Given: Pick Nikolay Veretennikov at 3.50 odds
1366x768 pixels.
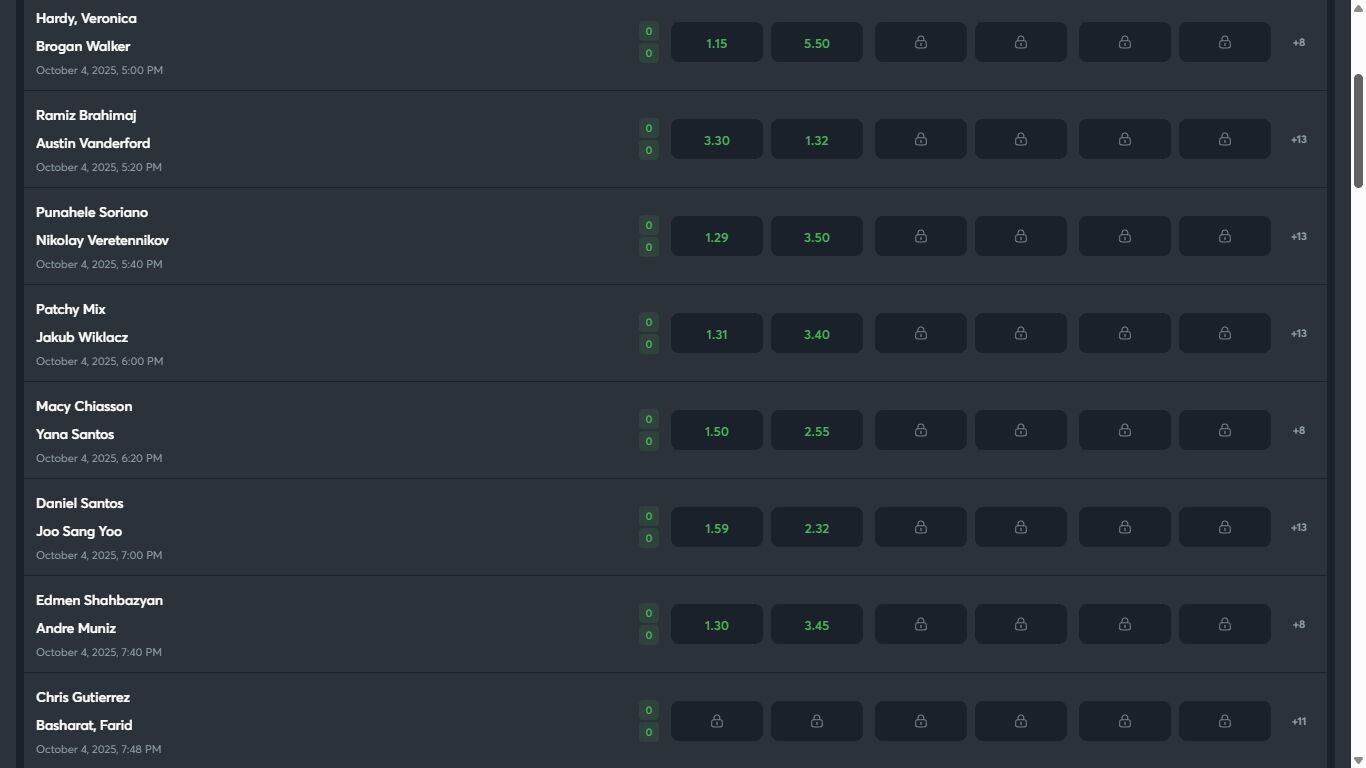Looking at the screenshot, I should (x=816, y=237).
